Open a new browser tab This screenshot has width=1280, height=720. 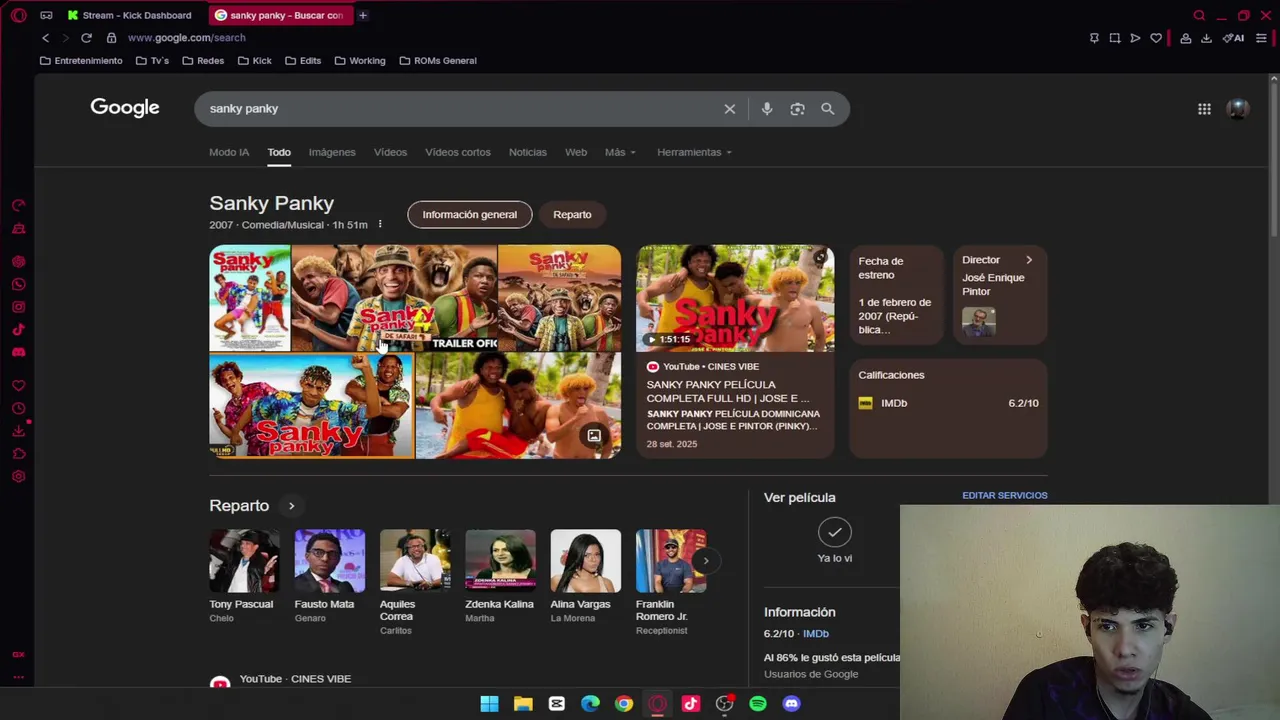click(x=363, y=15)
